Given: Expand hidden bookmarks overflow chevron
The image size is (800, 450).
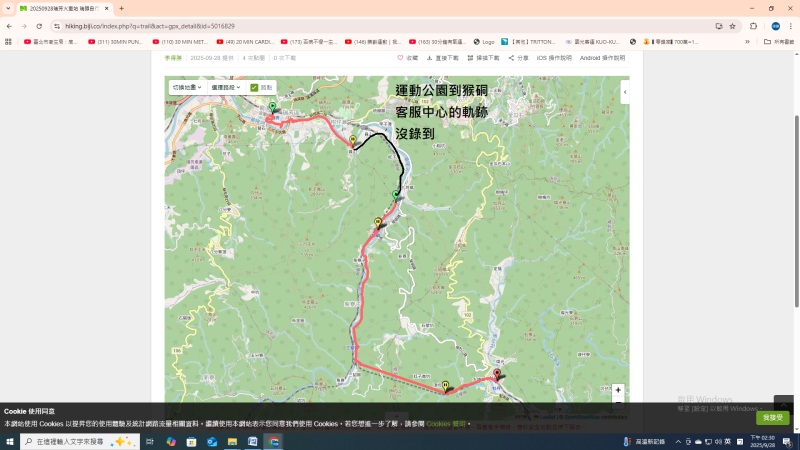Looking at the screenshot, I should pos(747,42).
